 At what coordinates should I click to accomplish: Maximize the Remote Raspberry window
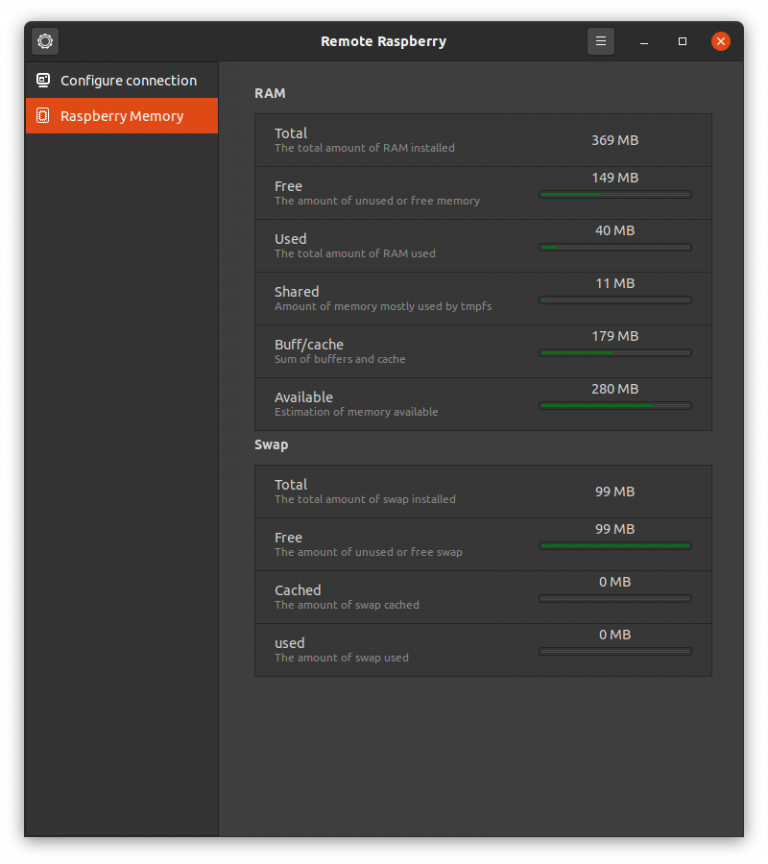682,41
